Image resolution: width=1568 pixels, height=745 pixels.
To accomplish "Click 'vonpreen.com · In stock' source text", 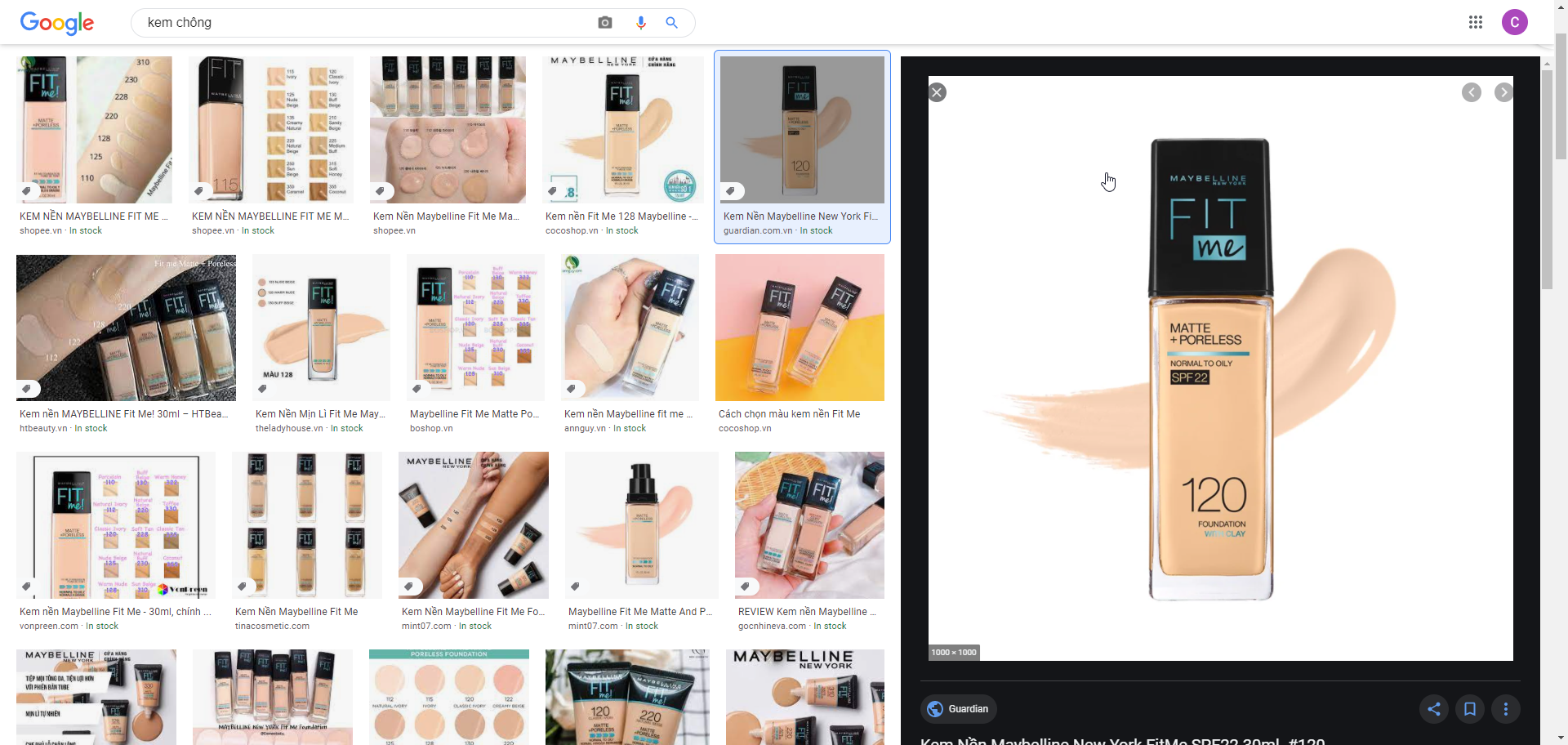I will click(69, 627).
